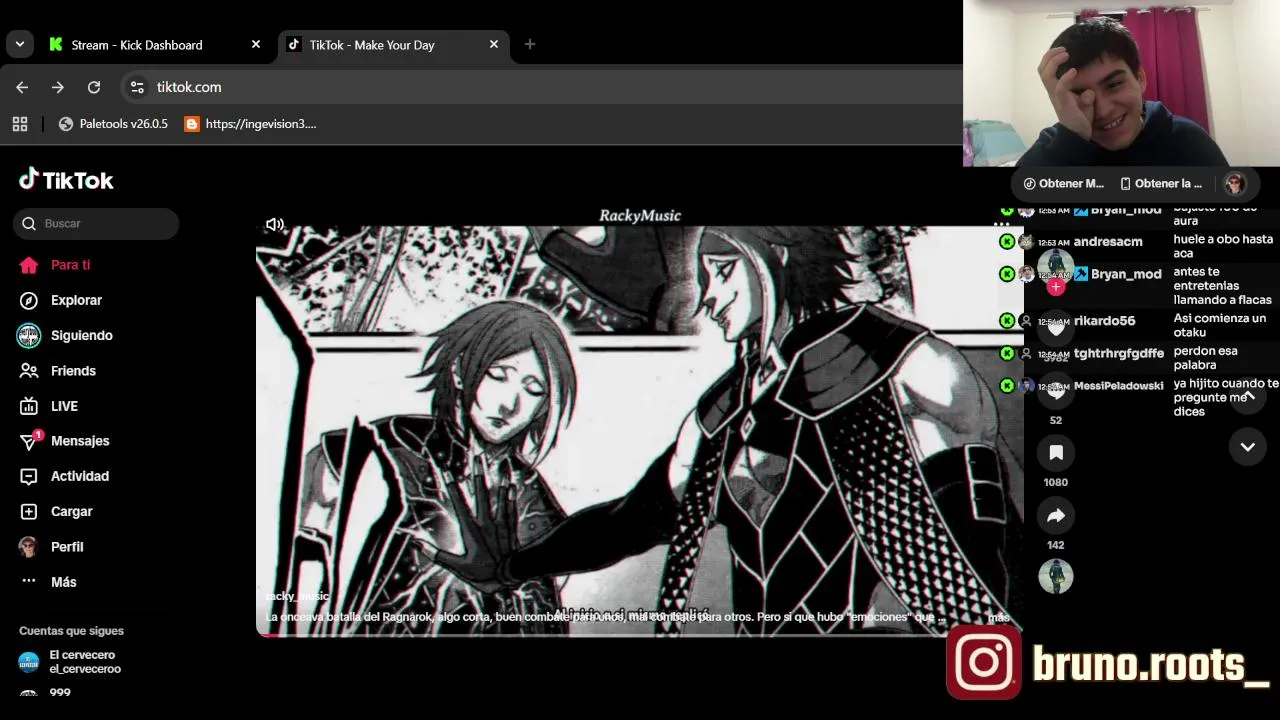Open the video three-dots options menu
Image resolution: width=1280 pixels, height=720 pixels.
coord(1001,224)
